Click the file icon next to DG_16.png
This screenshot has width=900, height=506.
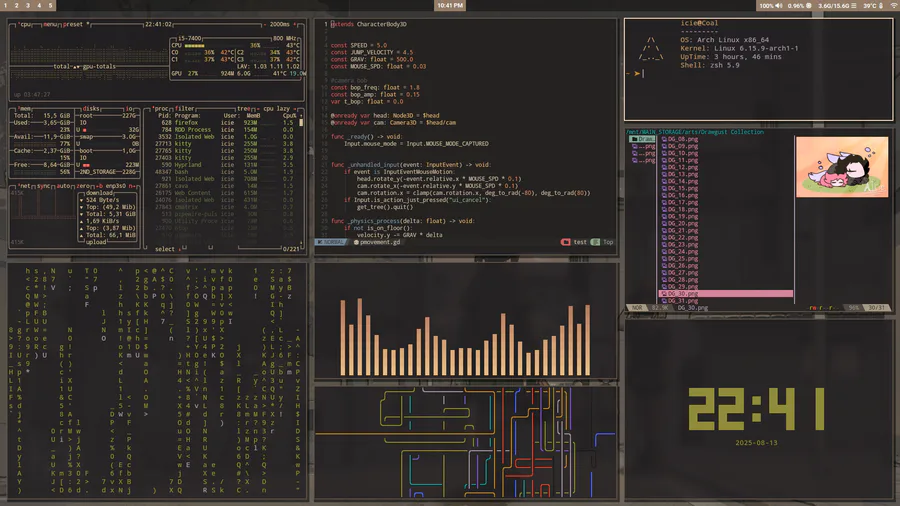[664, 195]
